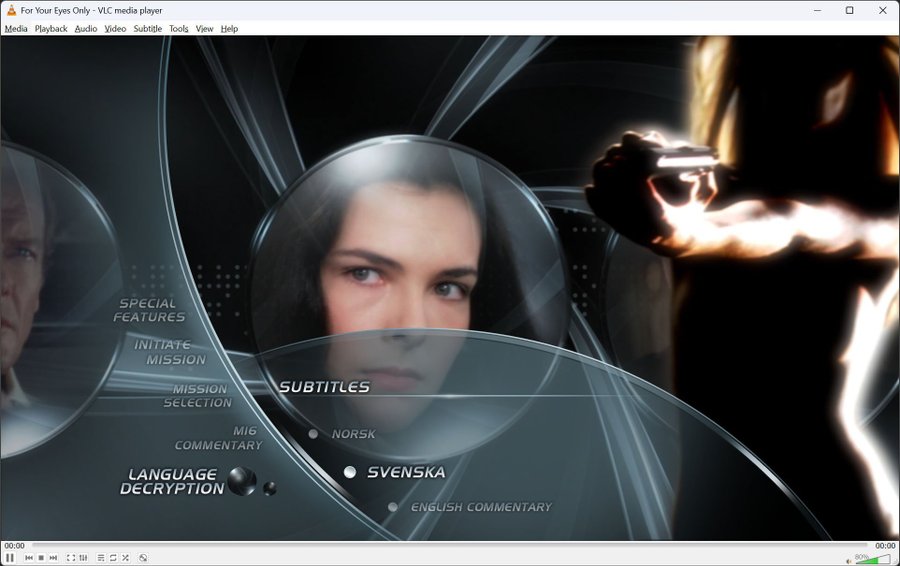This screenshot has height=566, width=900.
Task: Choose Svenska subtitles option
Action: (x=406, y=472)
